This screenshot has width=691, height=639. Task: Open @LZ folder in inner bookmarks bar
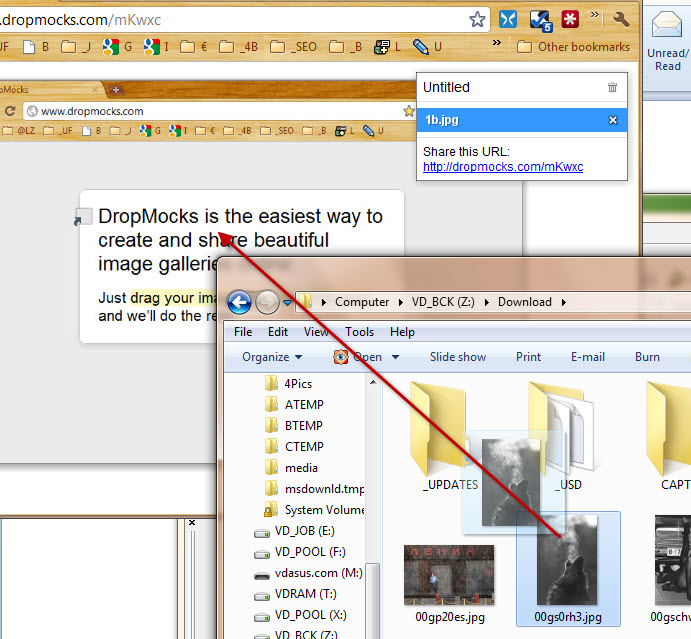tap(20, 130)
